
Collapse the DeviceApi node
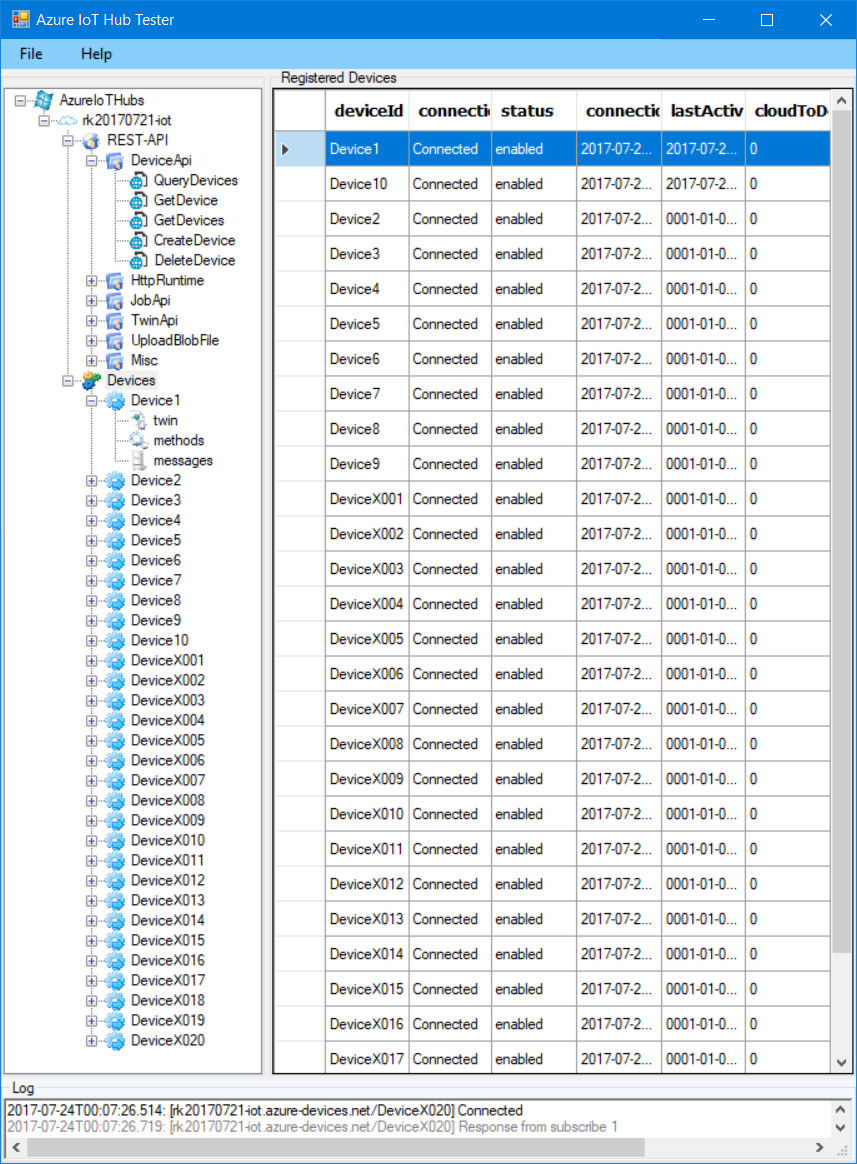(x=92, y=160)
